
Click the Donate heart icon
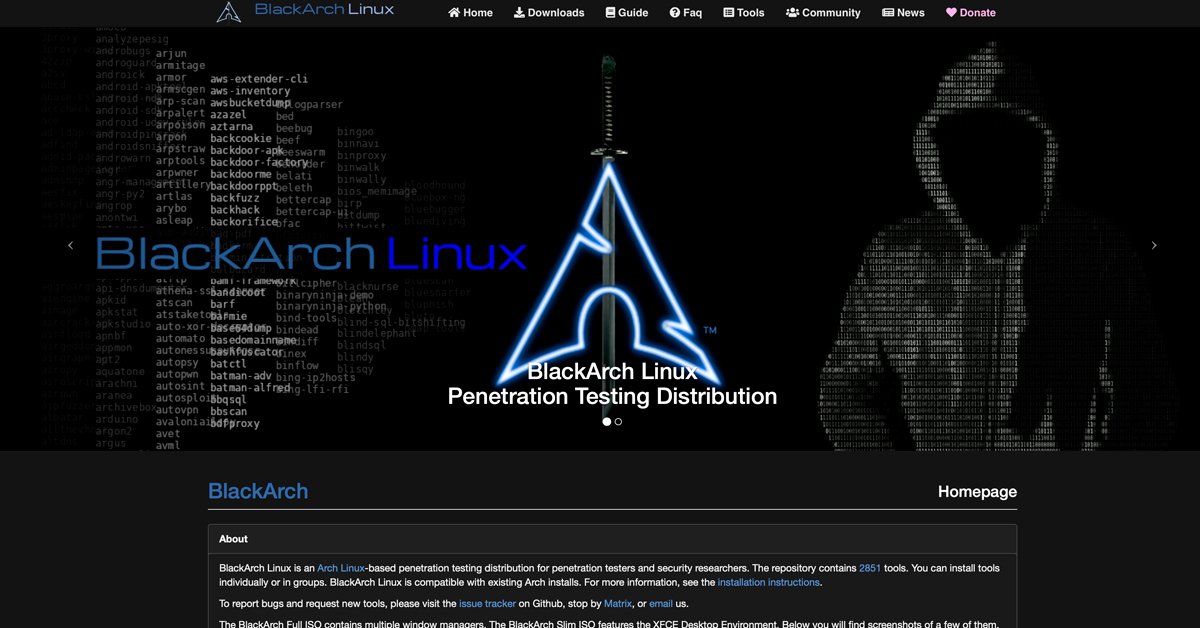point(951,13)
